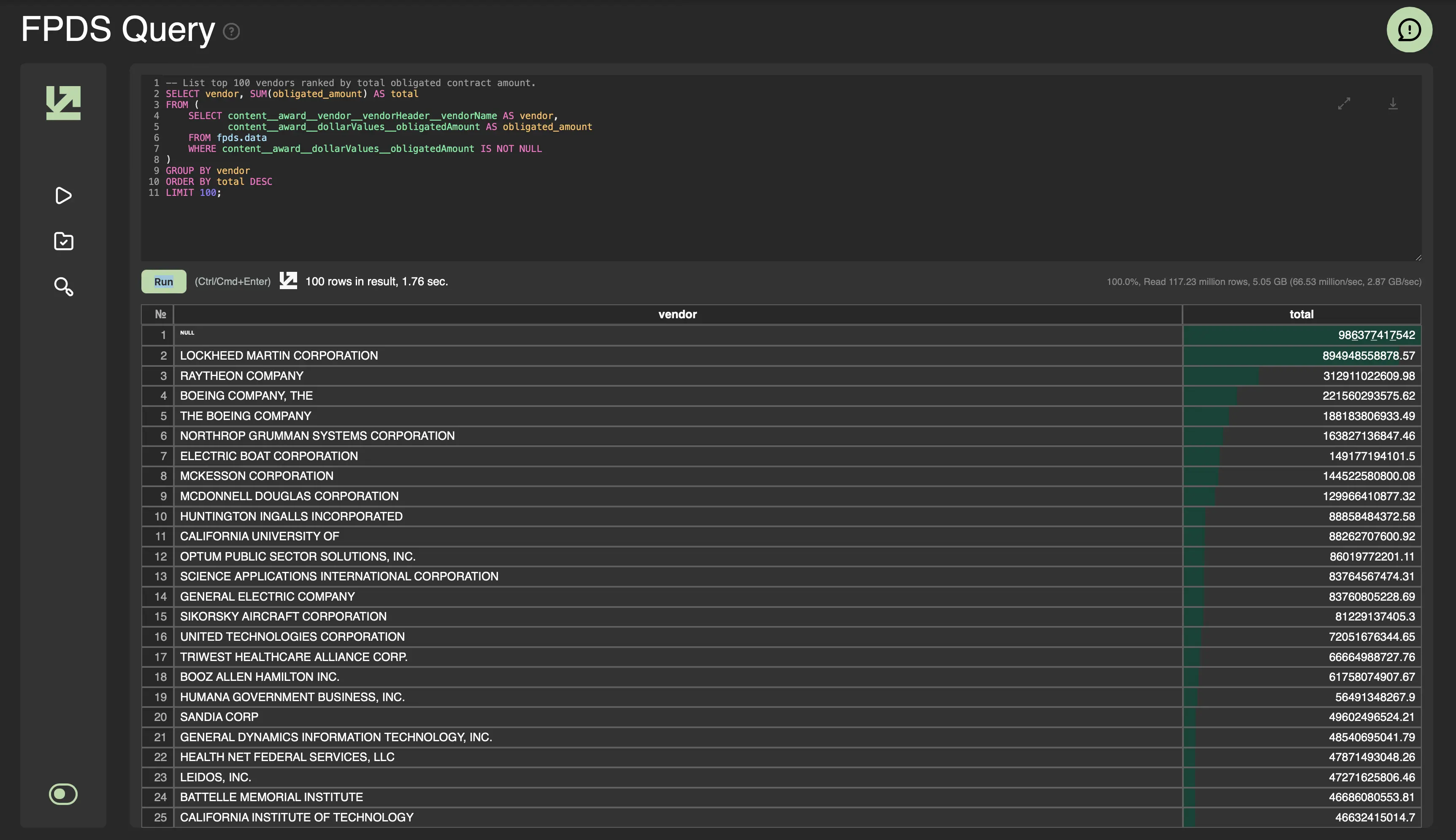
Task: Select HUMANA GOVERNMENT BUSINESS, INC. cell
Action: click(x=677, y=697)
